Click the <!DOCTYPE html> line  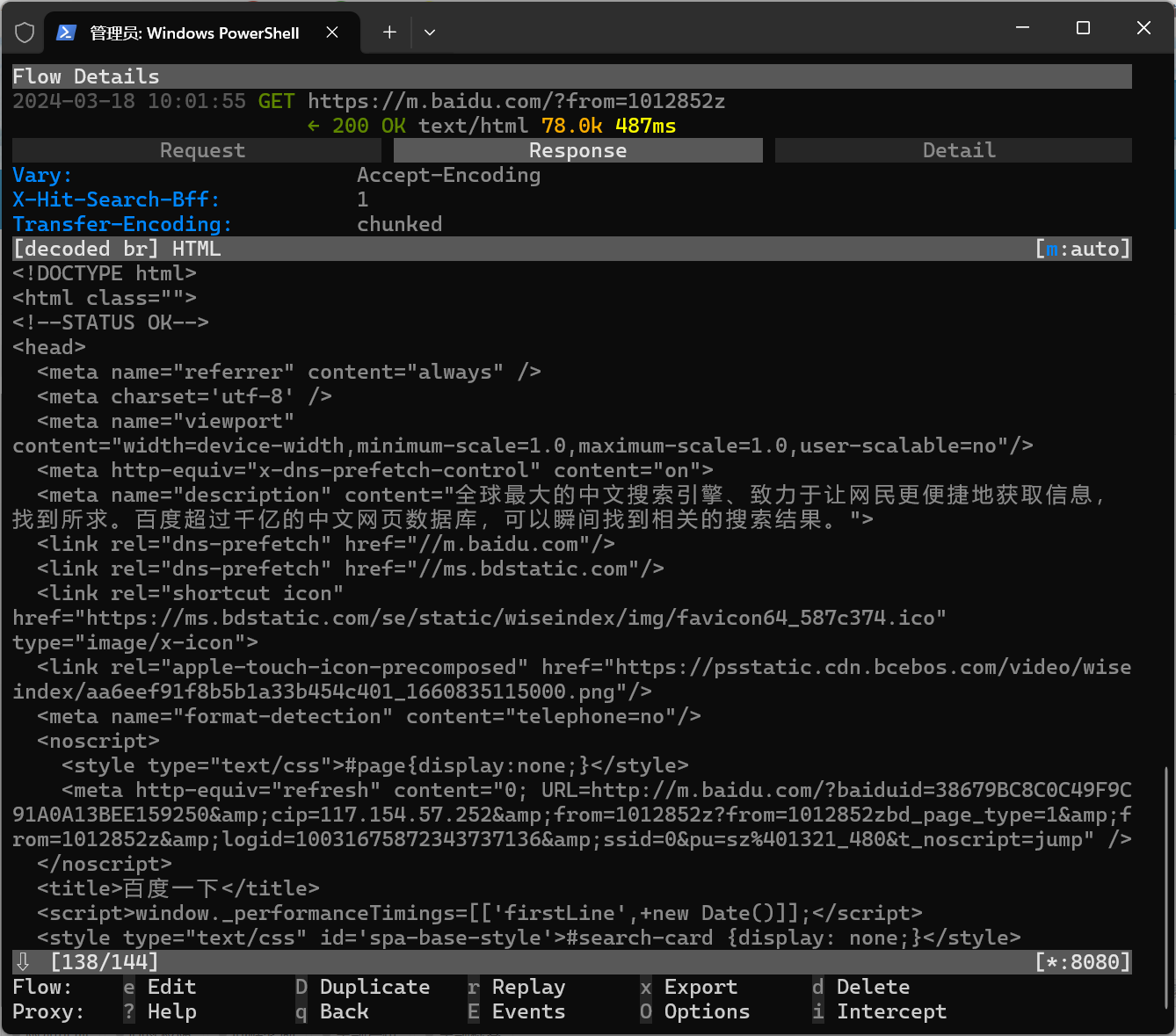point(105,273)
